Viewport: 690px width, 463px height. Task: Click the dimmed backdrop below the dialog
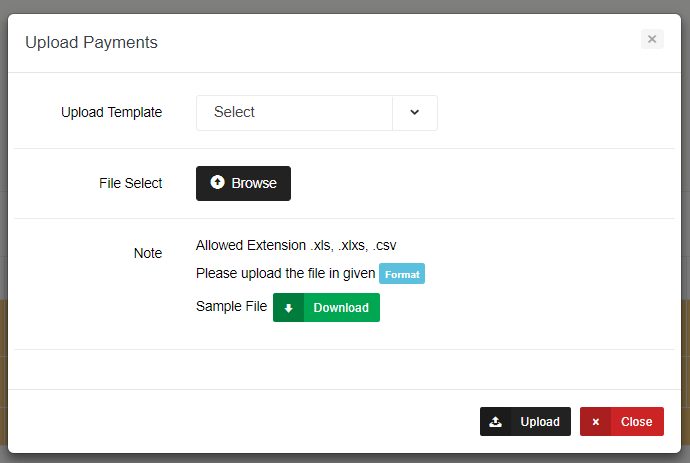[345, 458]
